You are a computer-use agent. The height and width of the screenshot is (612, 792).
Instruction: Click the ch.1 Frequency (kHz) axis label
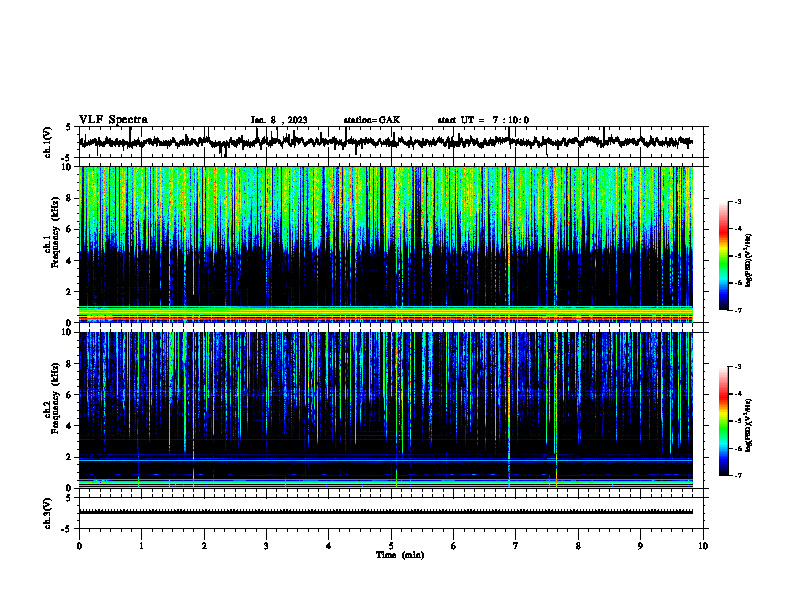[x=52, y=245]
